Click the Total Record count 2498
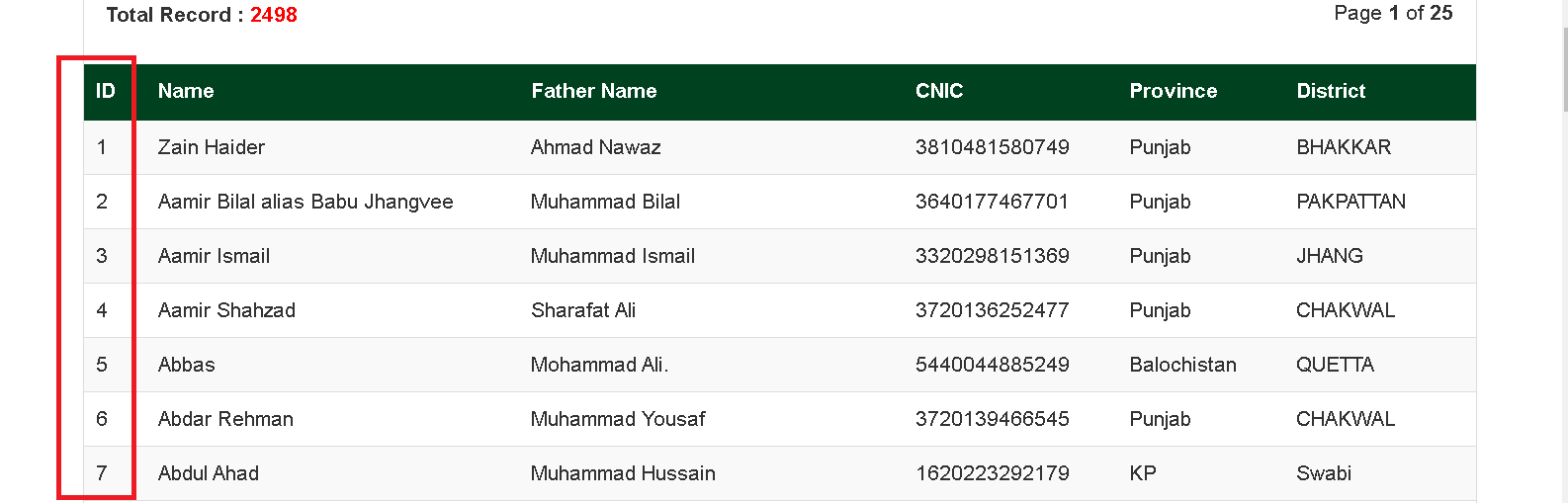 274,15
